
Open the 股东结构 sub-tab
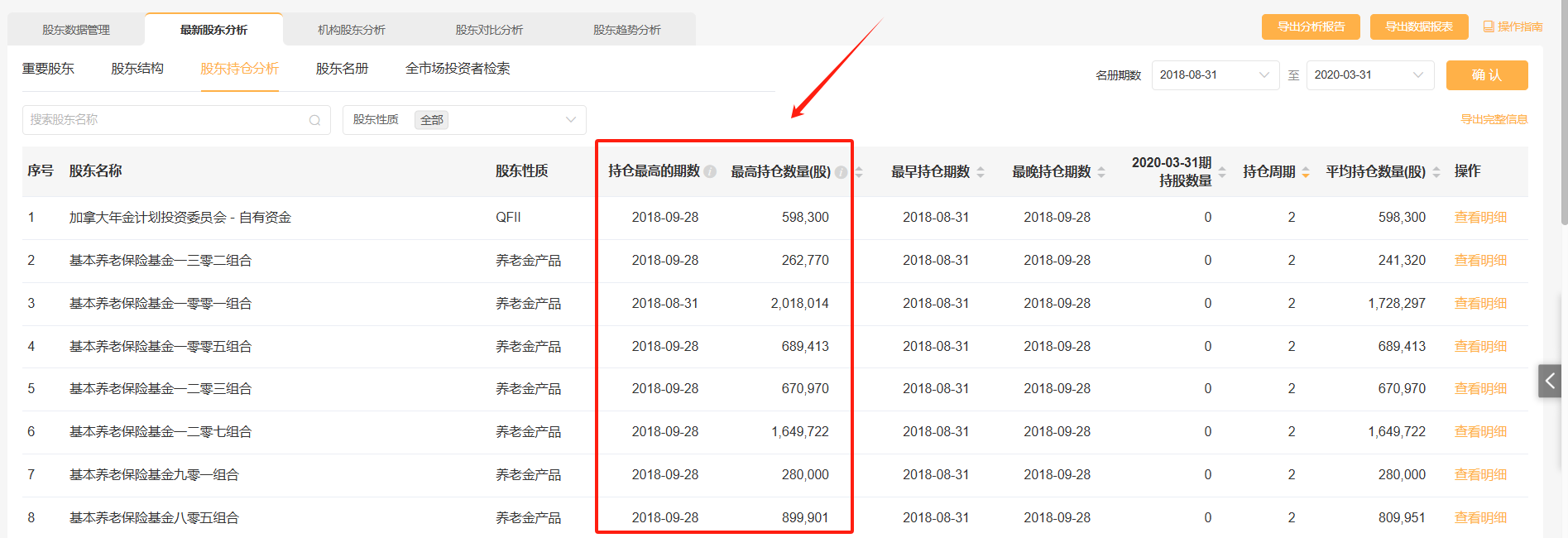pos(137,69)
